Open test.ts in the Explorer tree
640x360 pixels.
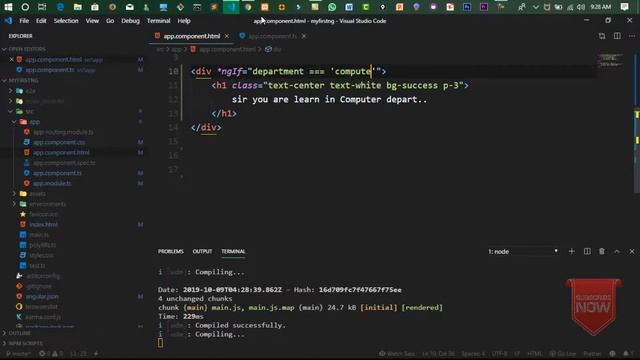click(37, 266)
